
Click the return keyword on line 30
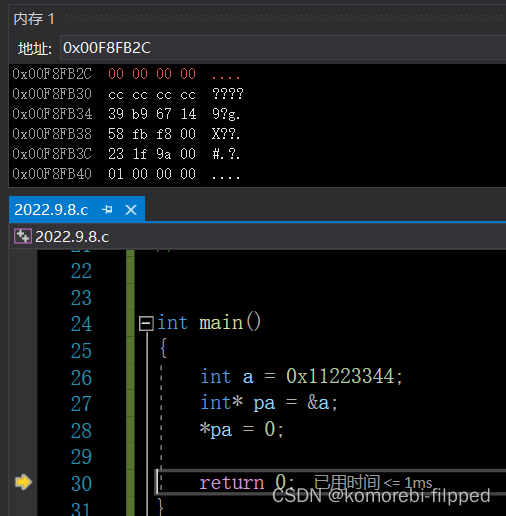point(232,483)
